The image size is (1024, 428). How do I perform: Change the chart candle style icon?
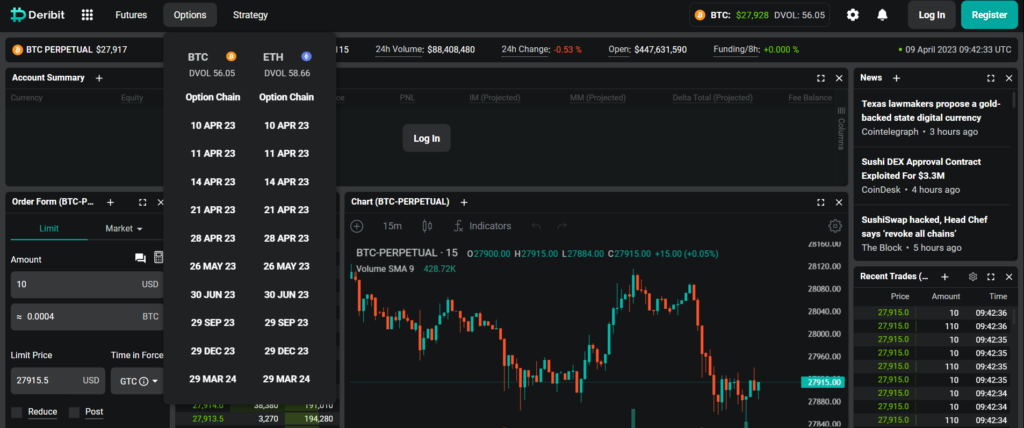(x=428, y=226)
